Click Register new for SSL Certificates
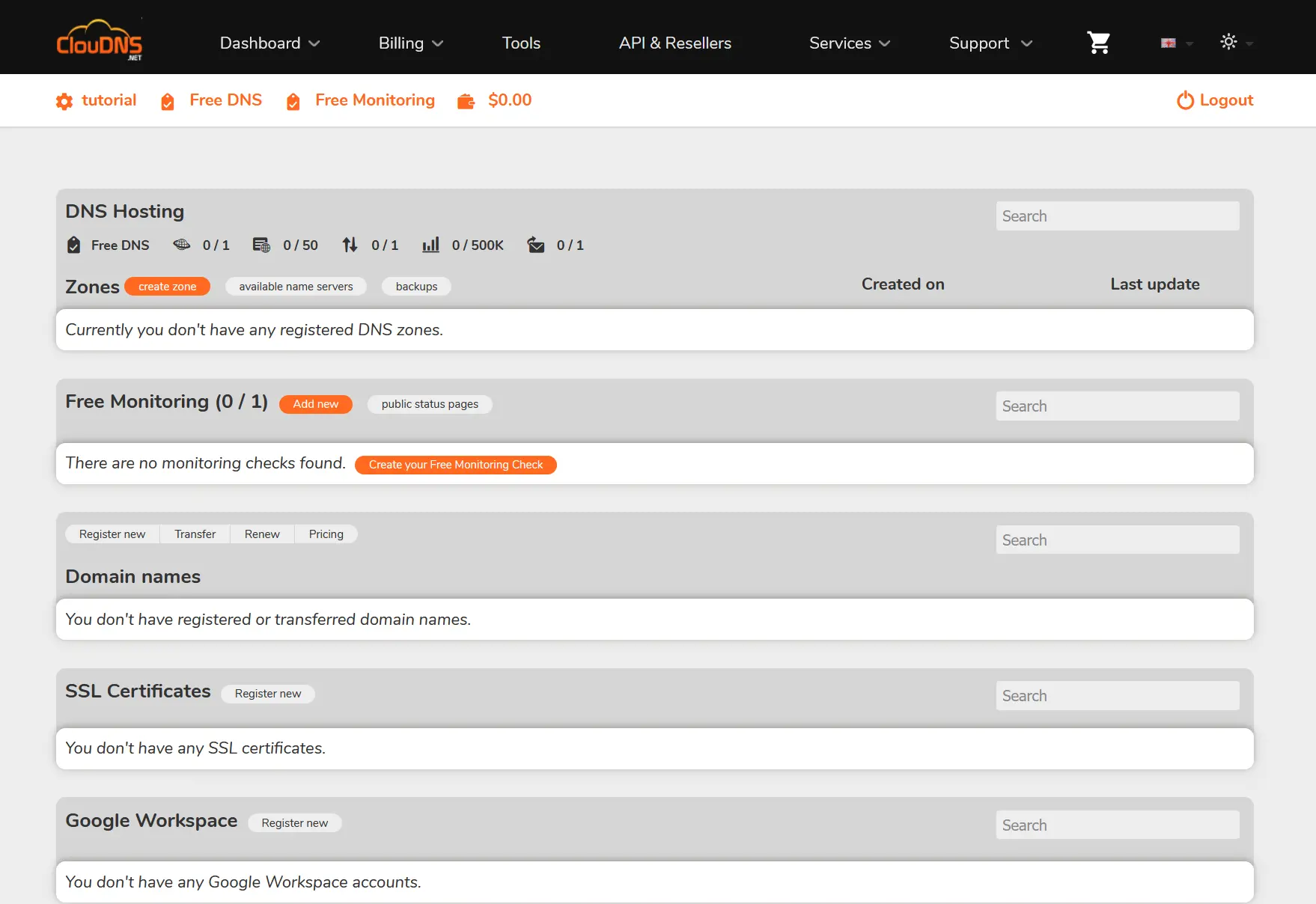Image resolution: width=1316 pixels, height=904 pixels. [268, 694]
